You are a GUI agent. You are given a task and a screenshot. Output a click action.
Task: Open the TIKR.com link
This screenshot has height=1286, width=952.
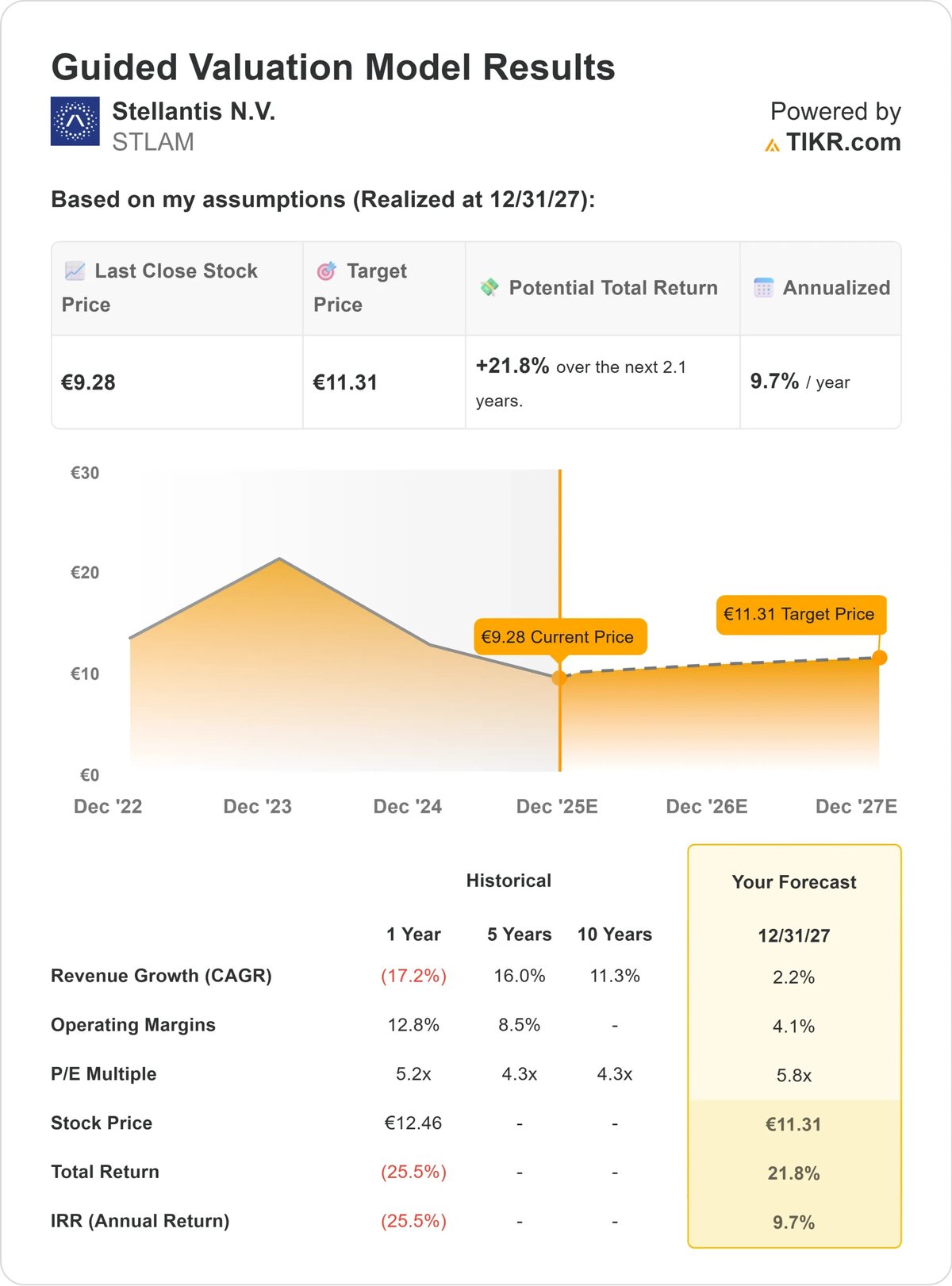pyautogui.click(x=843, y=143)
